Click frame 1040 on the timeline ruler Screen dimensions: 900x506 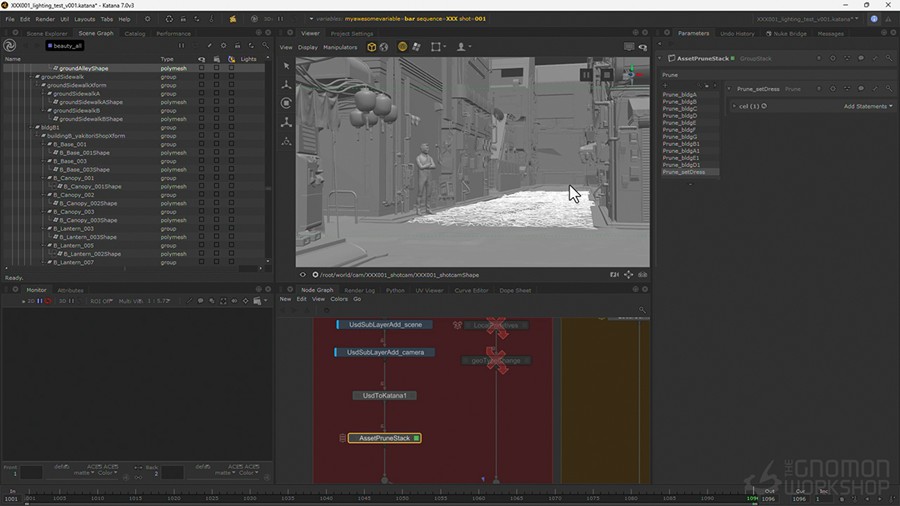point(326,497)
